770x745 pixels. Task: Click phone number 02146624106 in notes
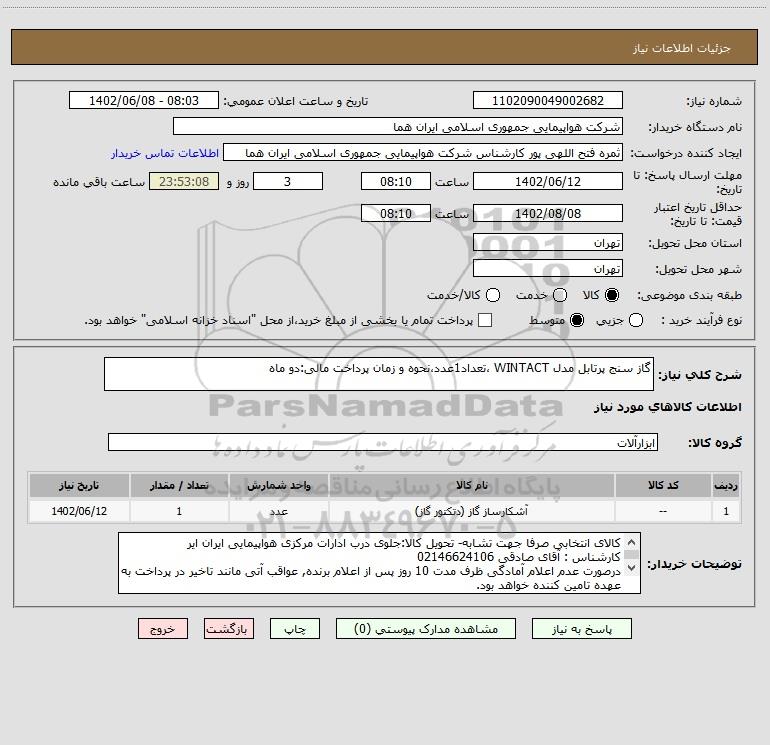point(455,557)
